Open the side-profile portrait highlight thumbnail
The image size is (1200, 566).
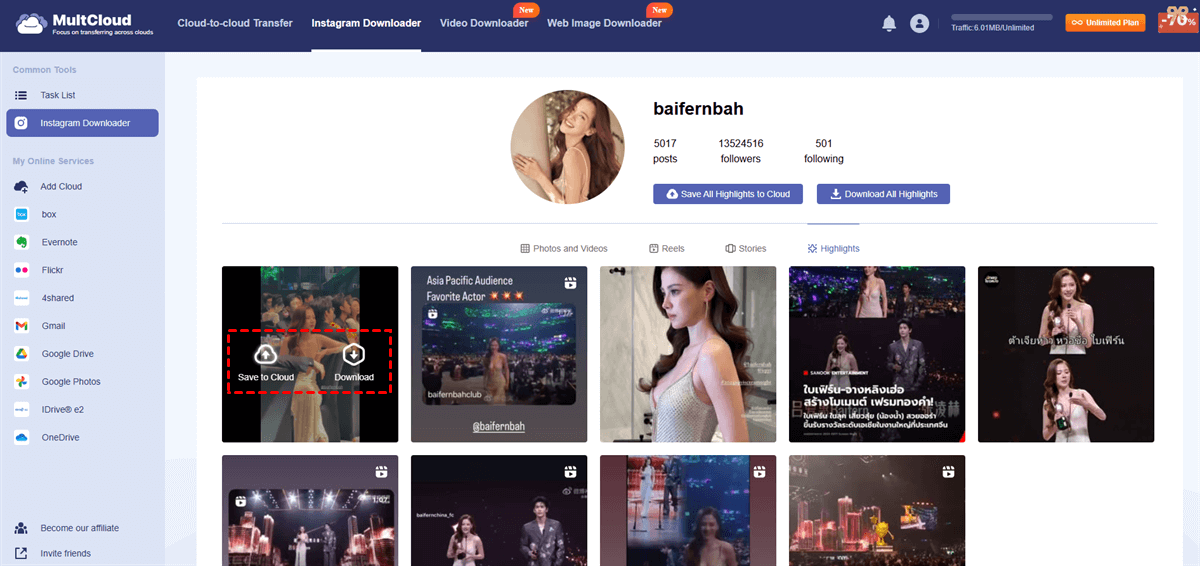688,354
